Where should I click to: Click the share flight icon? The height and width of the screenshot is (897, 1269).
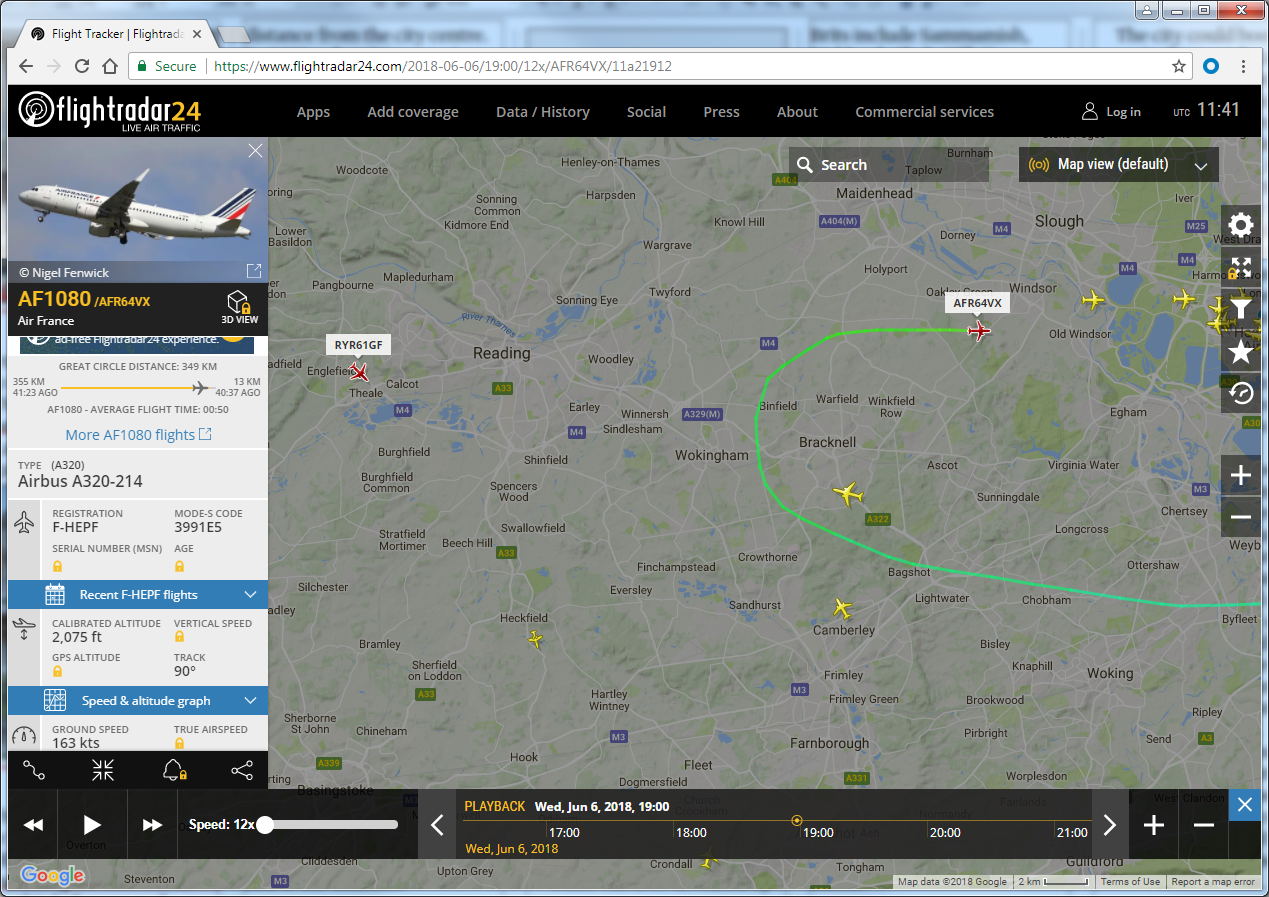click(241, 770)
